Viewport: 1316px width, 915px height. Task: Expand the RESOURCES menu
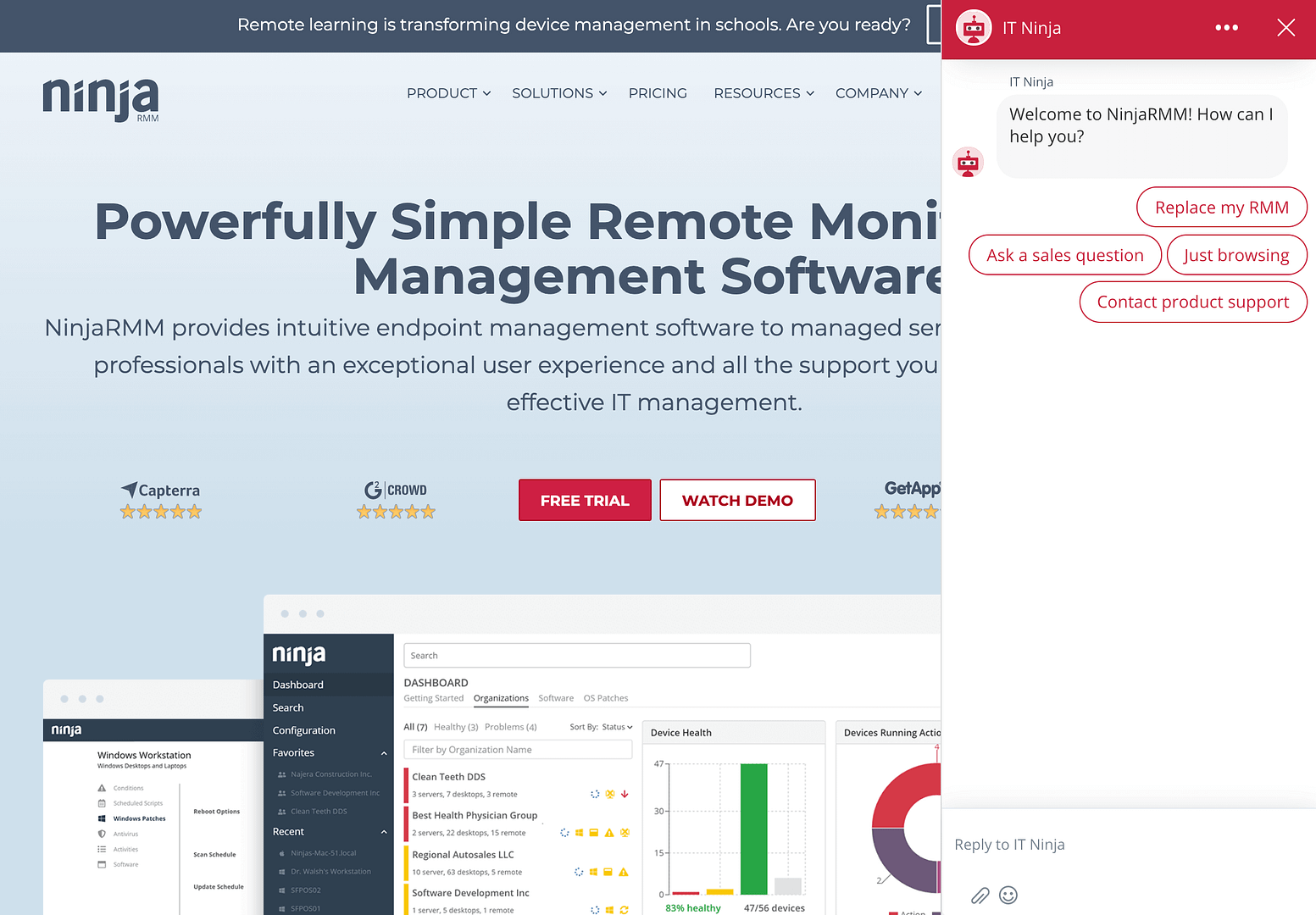(x=764, y=93)
